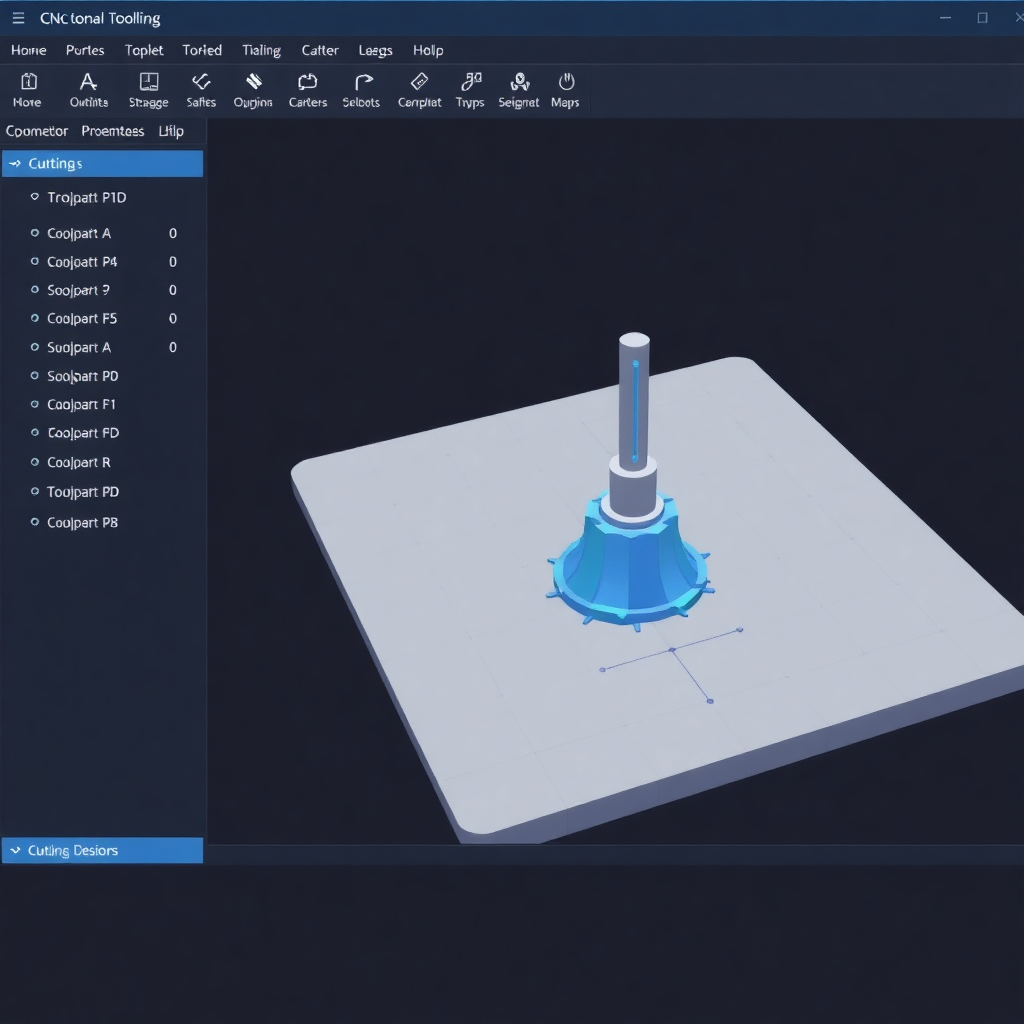The height and width of the screenshot is (1024, 1024).
Task: Switch to the Proemtess tab
Action: 112,131
